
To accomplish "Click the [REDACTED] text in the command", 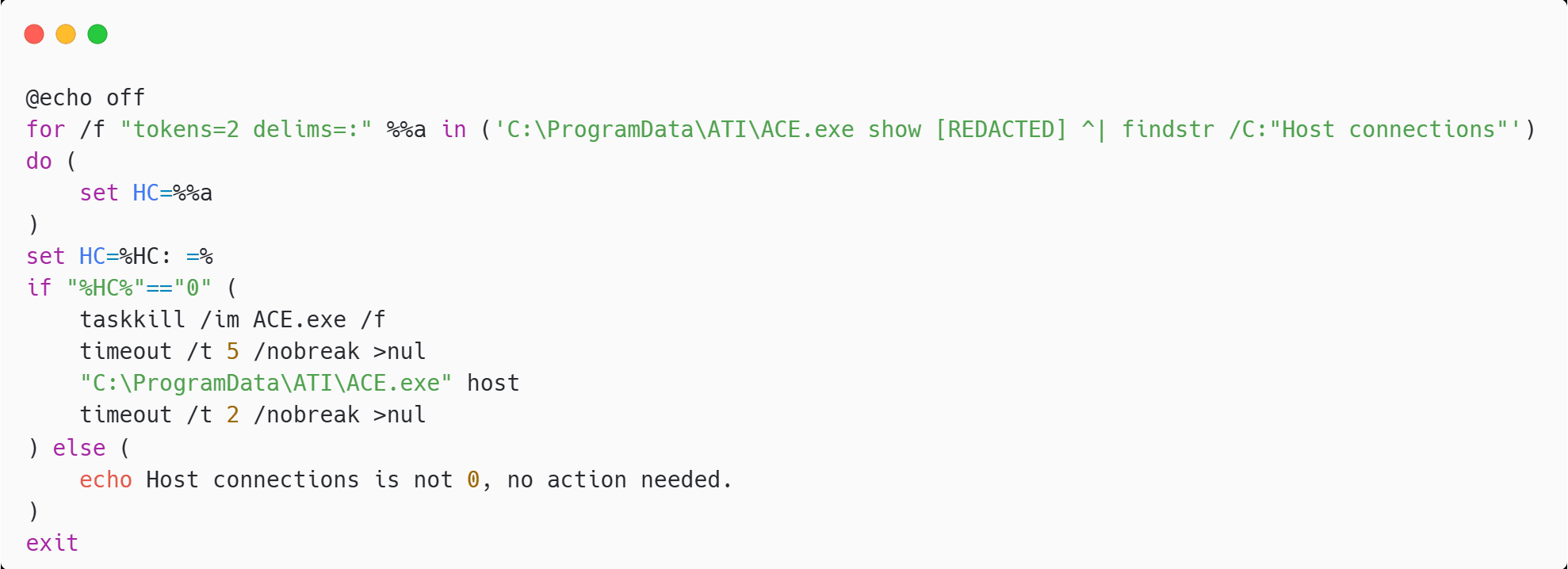I will [x=1001, y=130].
